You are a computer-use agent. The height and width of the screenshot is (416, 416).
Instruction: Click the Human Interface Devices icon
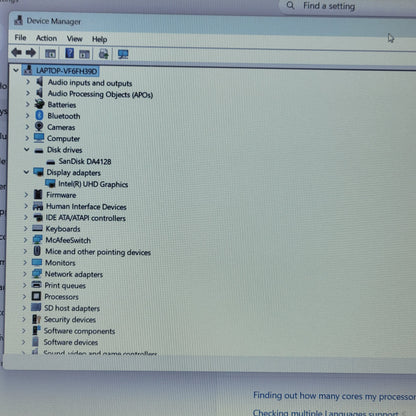38,206
